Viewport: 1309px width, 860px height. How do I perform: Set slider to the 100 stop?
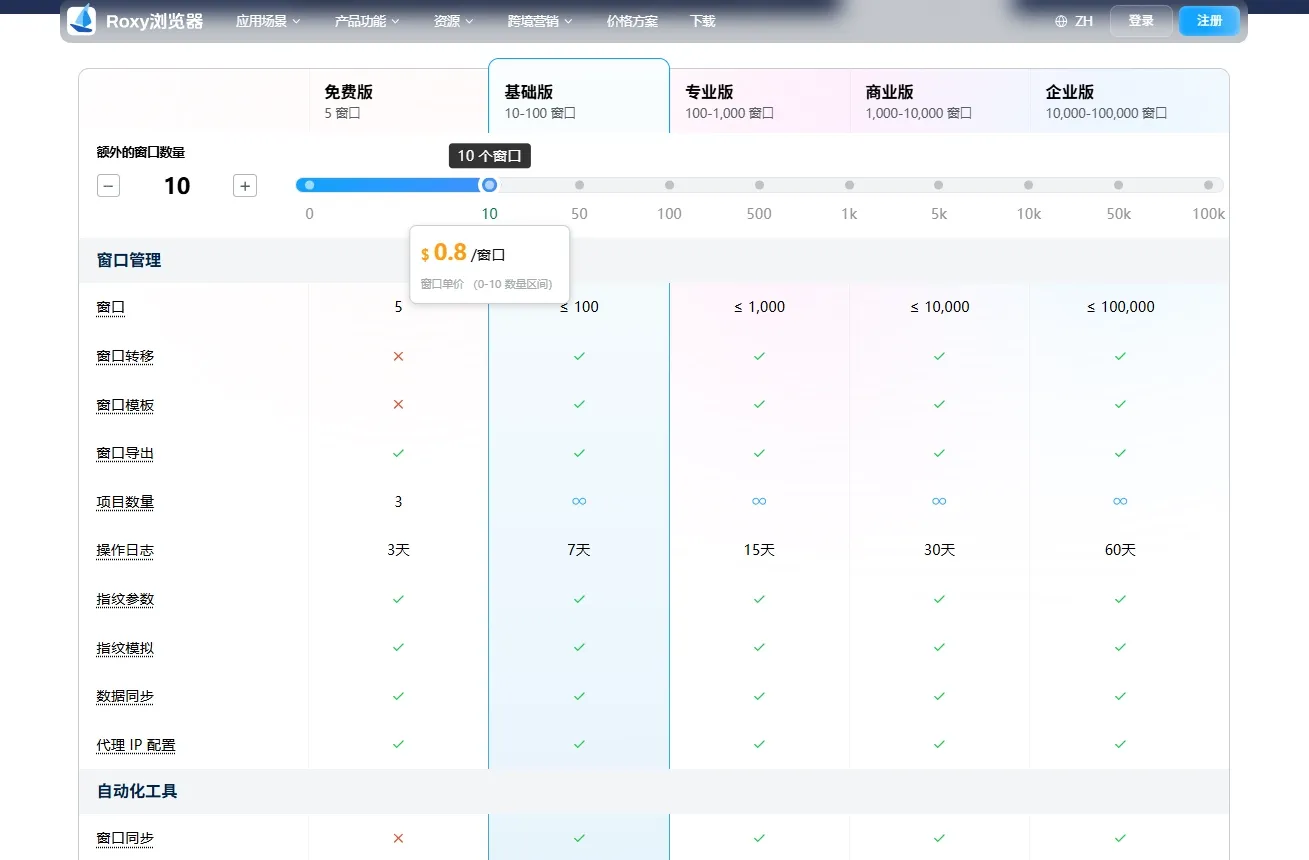(669, 185)
